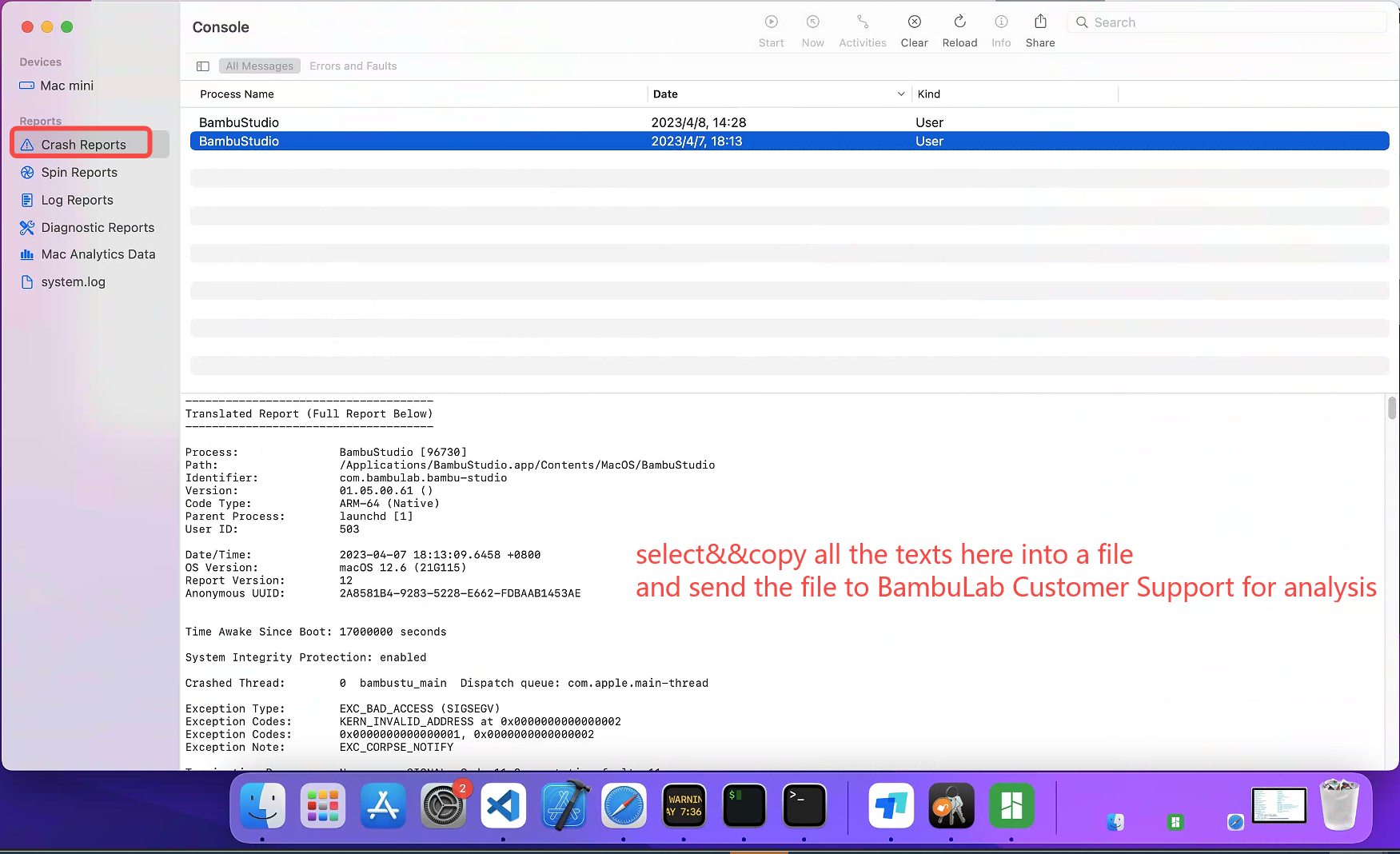
Task: Sort by Process Name column
Action: [237, 94]
